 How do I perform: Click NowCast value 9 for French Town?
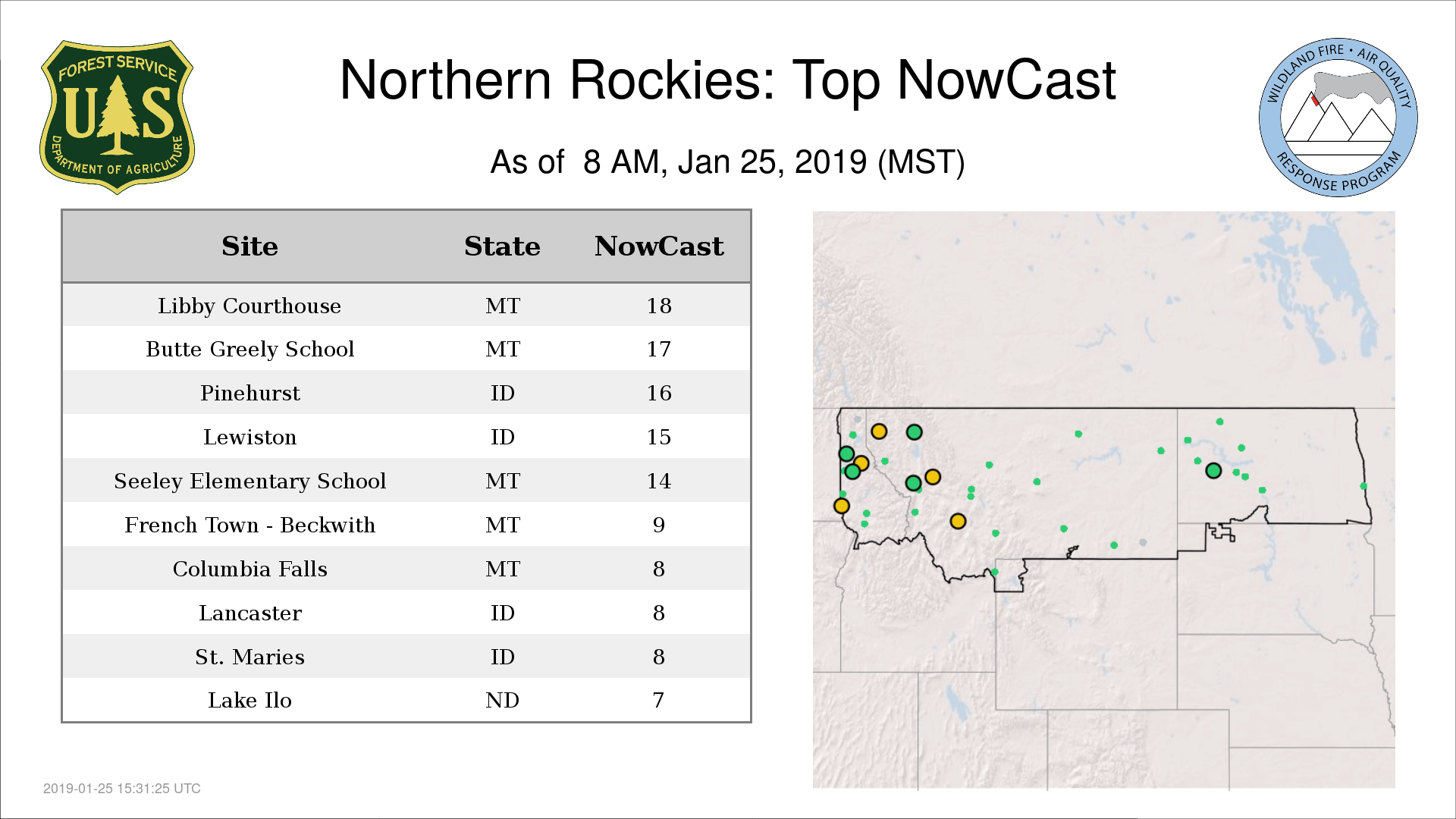[658, 525]
